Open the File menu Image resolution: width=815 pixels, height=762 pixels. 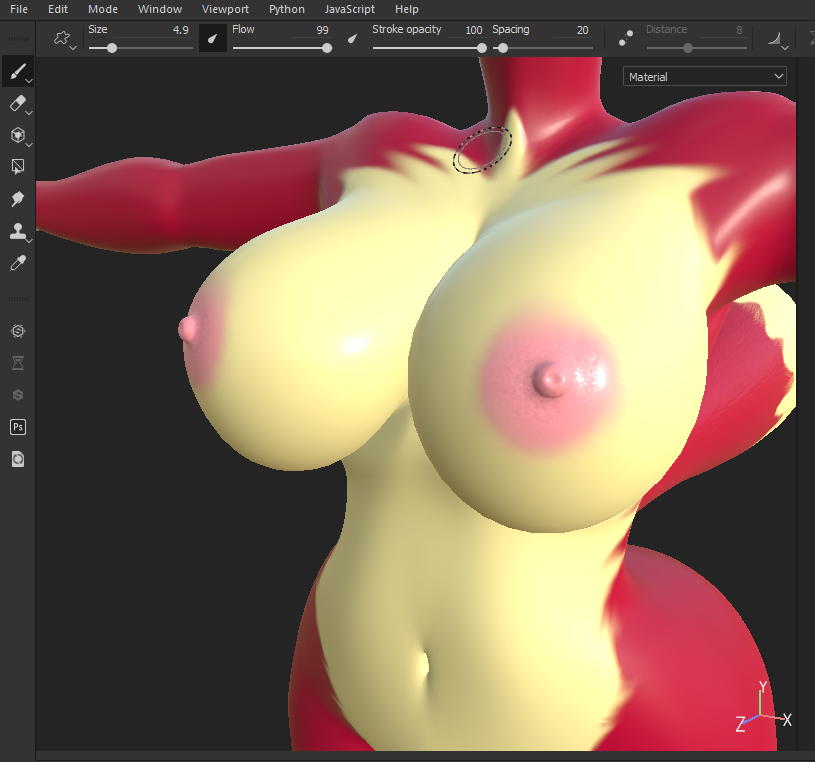19,9
